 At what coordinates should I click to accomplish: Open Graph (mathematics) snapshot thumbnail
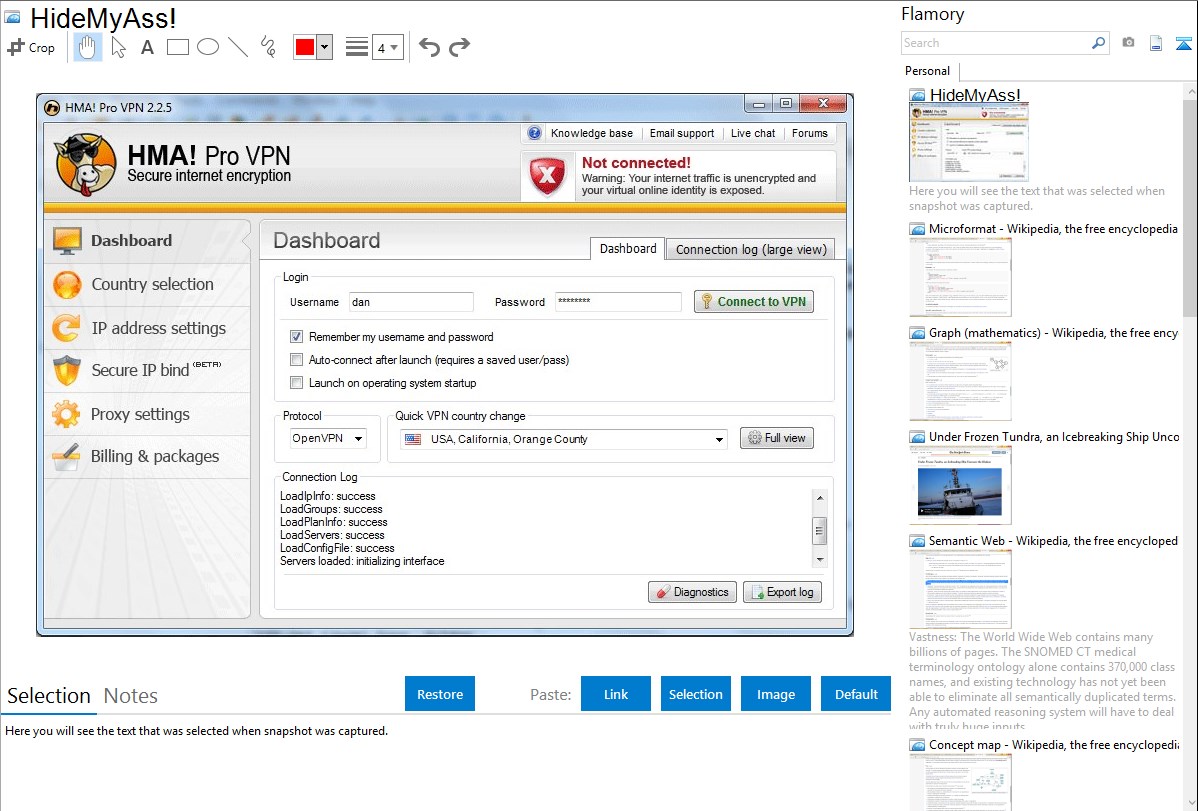click(x=960, y=381)
